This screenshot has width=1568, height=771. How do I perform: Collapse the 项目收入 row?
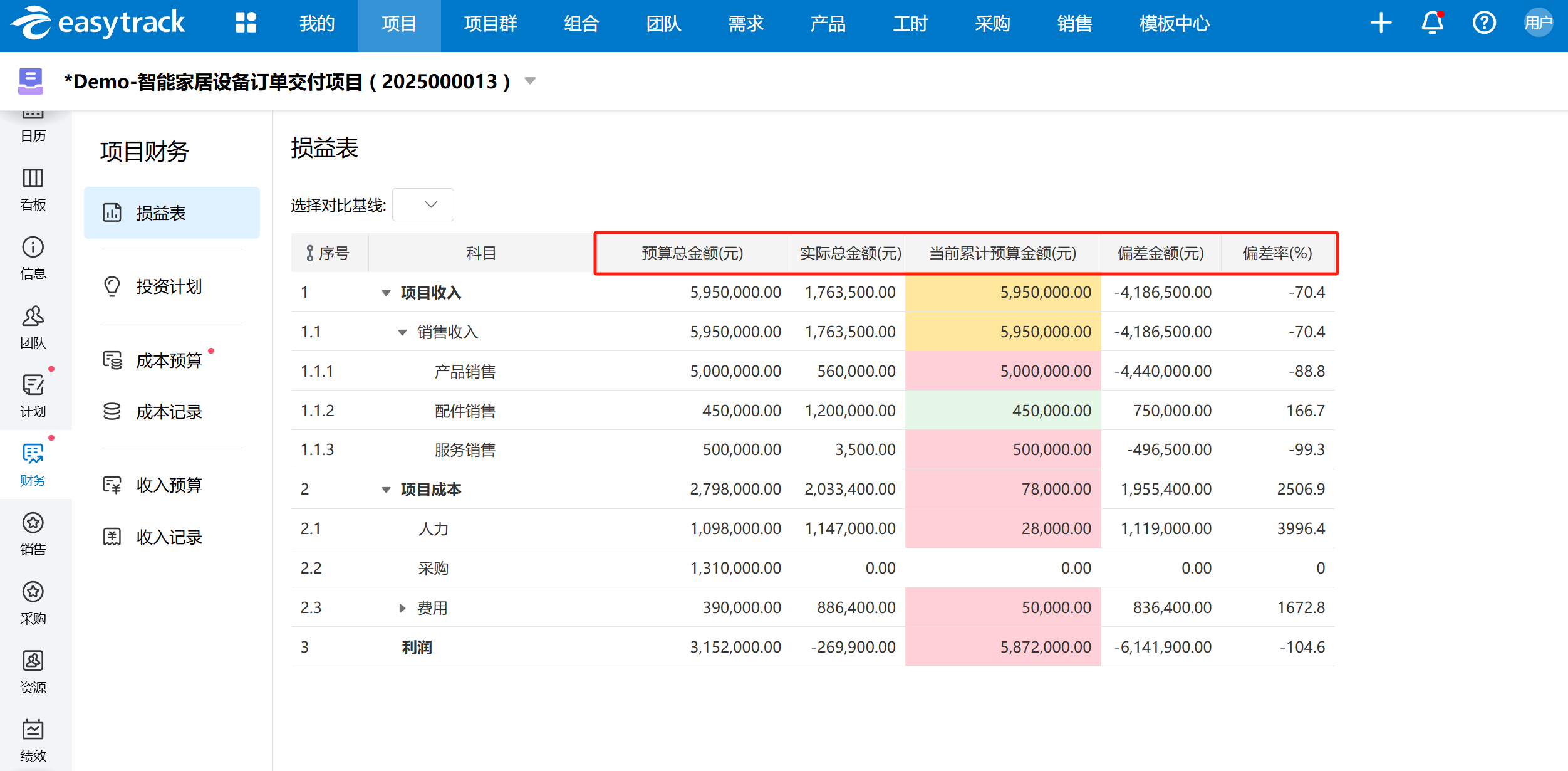(386, 293)
